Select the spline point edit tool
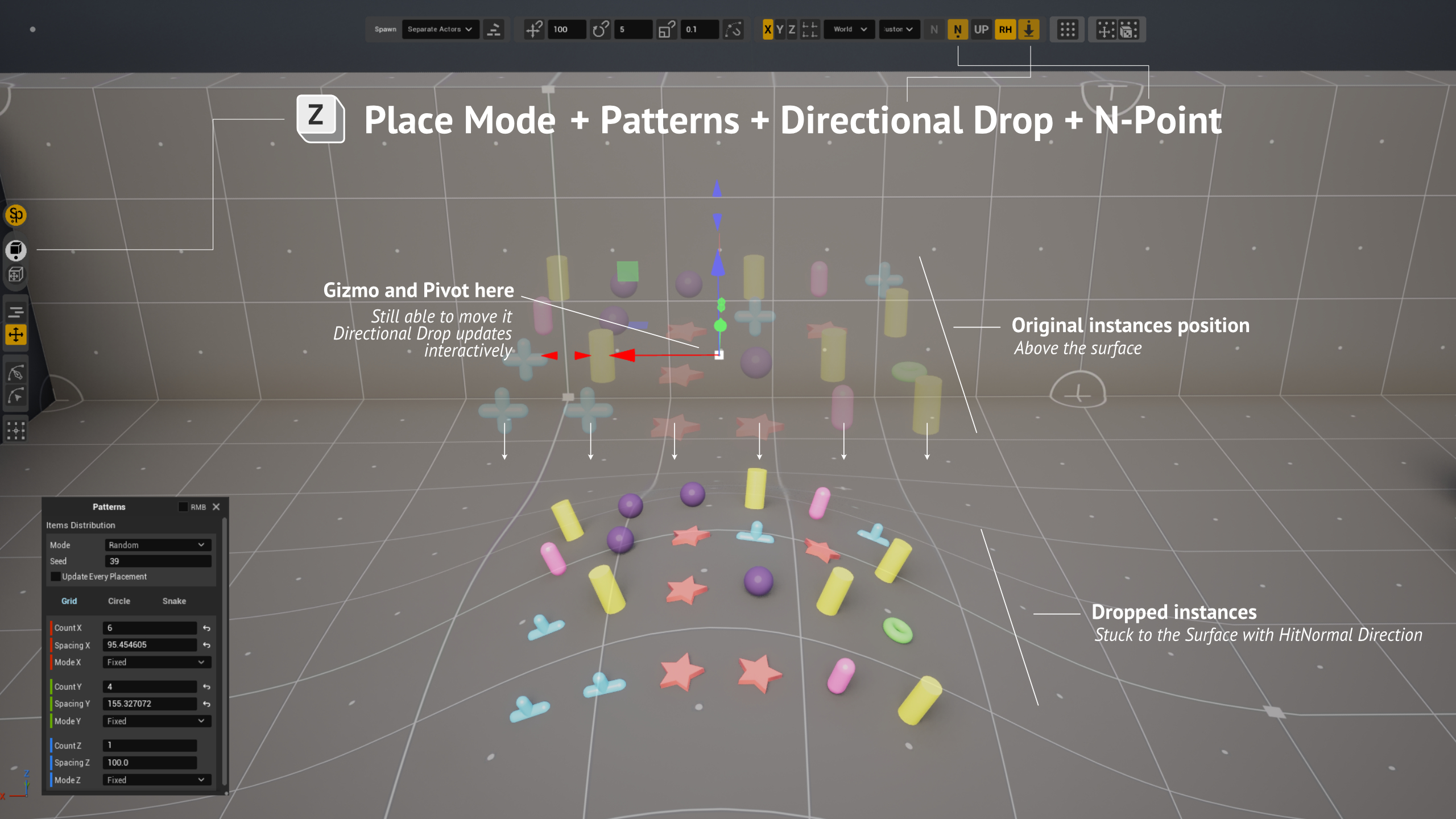 pos(16,396)
